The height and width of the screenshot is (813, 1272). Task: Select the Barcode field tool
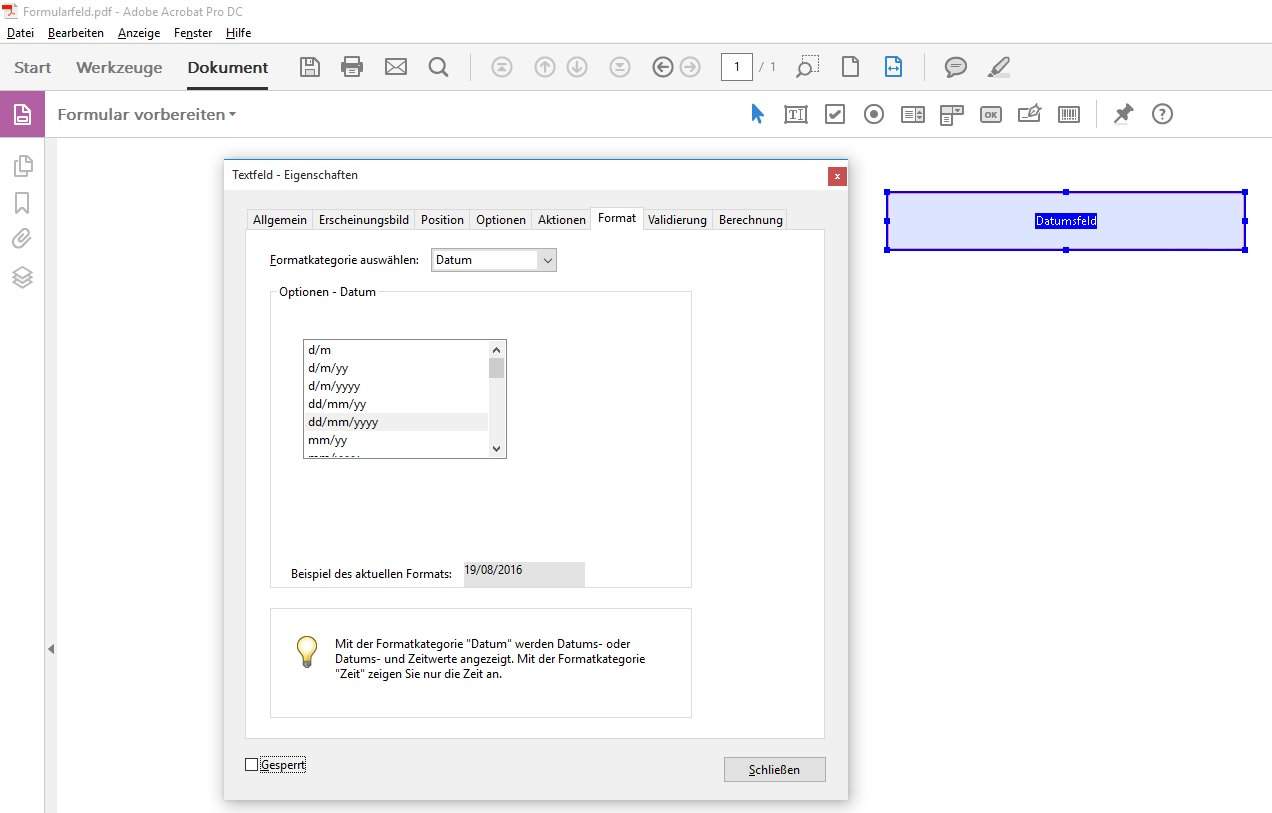pyautogui.click(x=1068, y=114)
